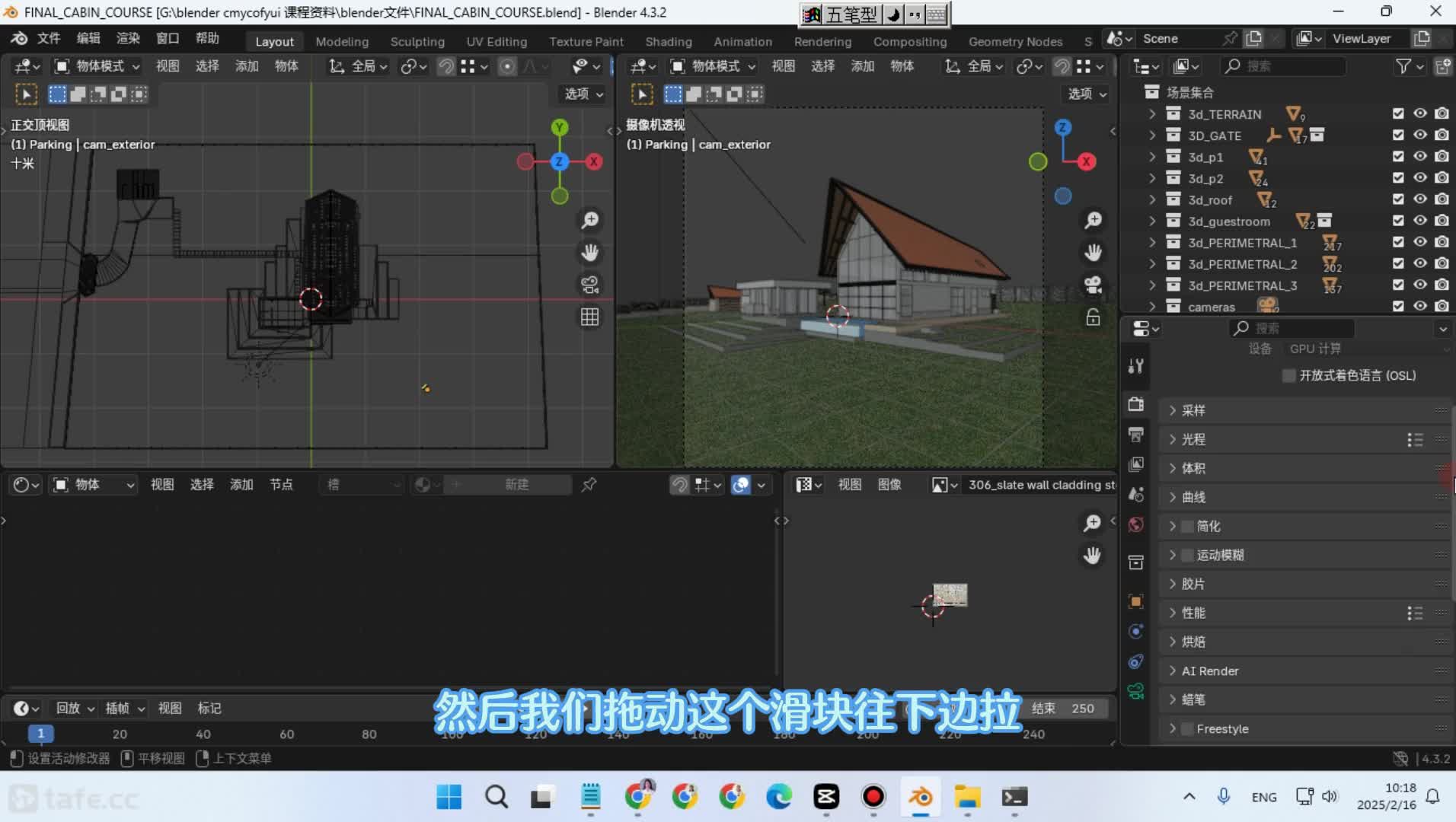Switch orthographic grid icon in the top-view viewport
This screenshot has height=822, width=1456.
590,317
